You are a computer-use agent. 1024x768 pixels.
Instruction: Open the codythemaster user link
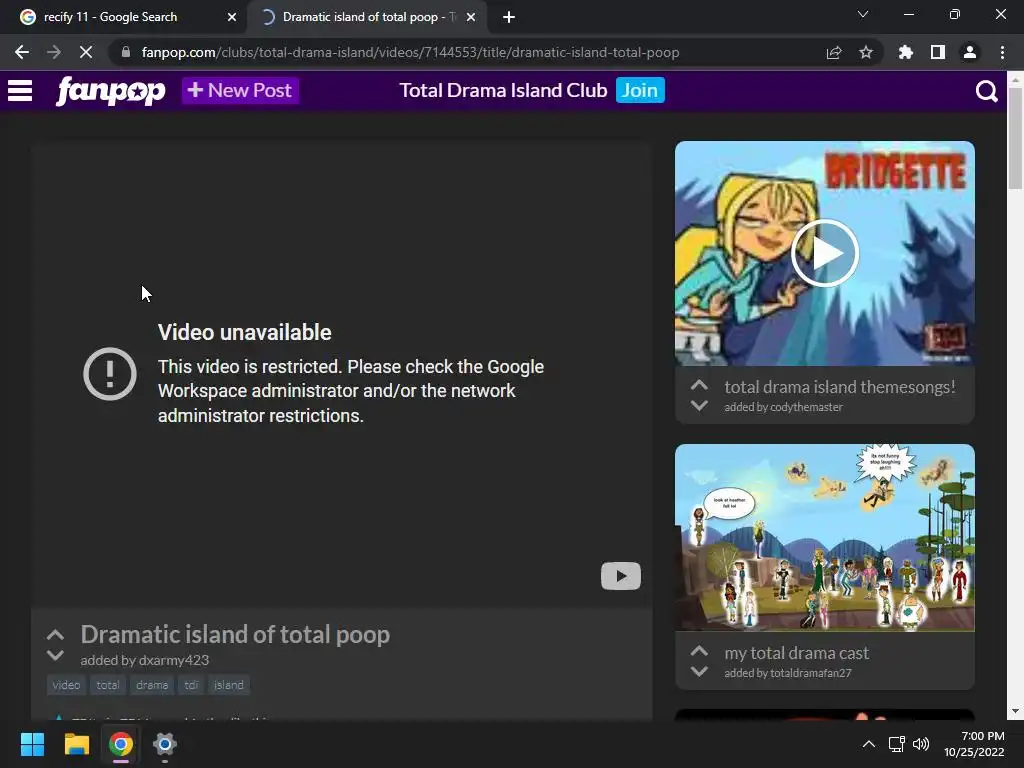(x=807, y=407)
